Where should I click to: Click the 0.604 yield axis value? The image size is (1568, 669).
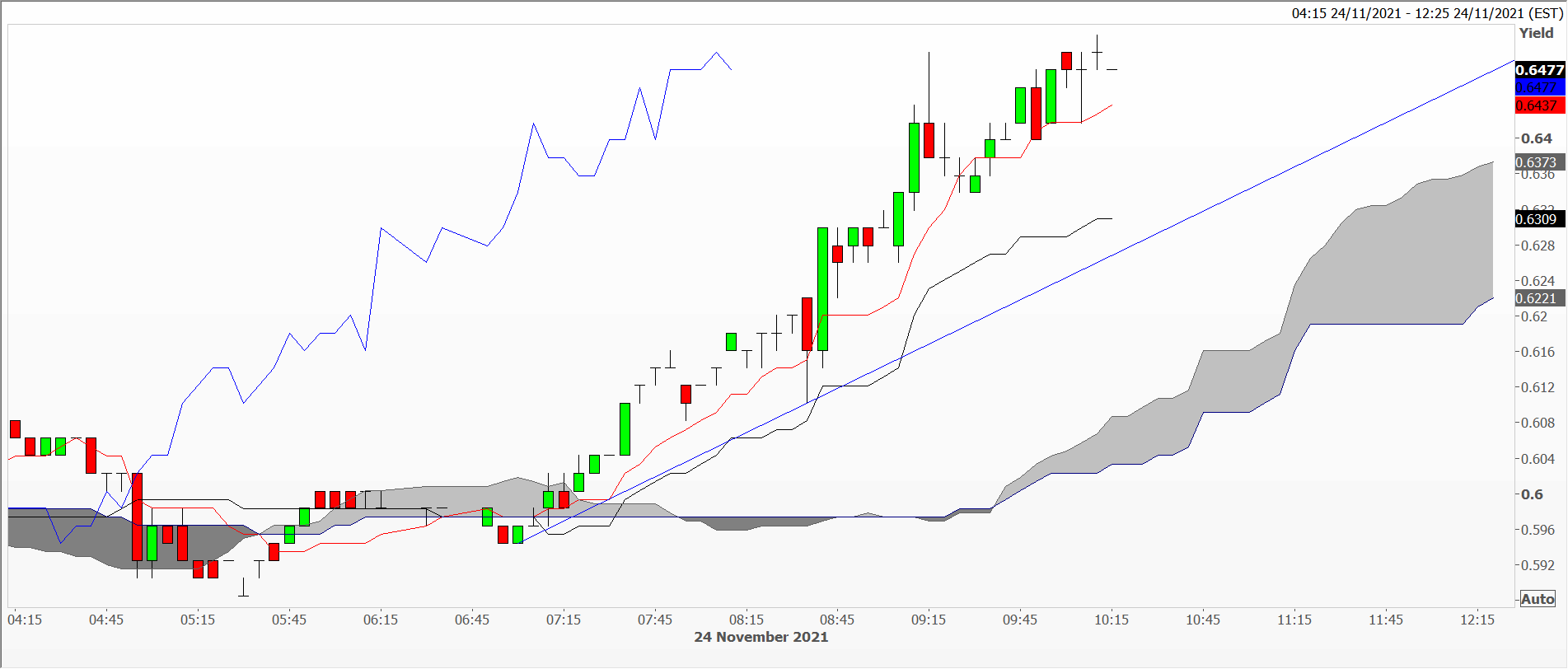(1538, 459)
